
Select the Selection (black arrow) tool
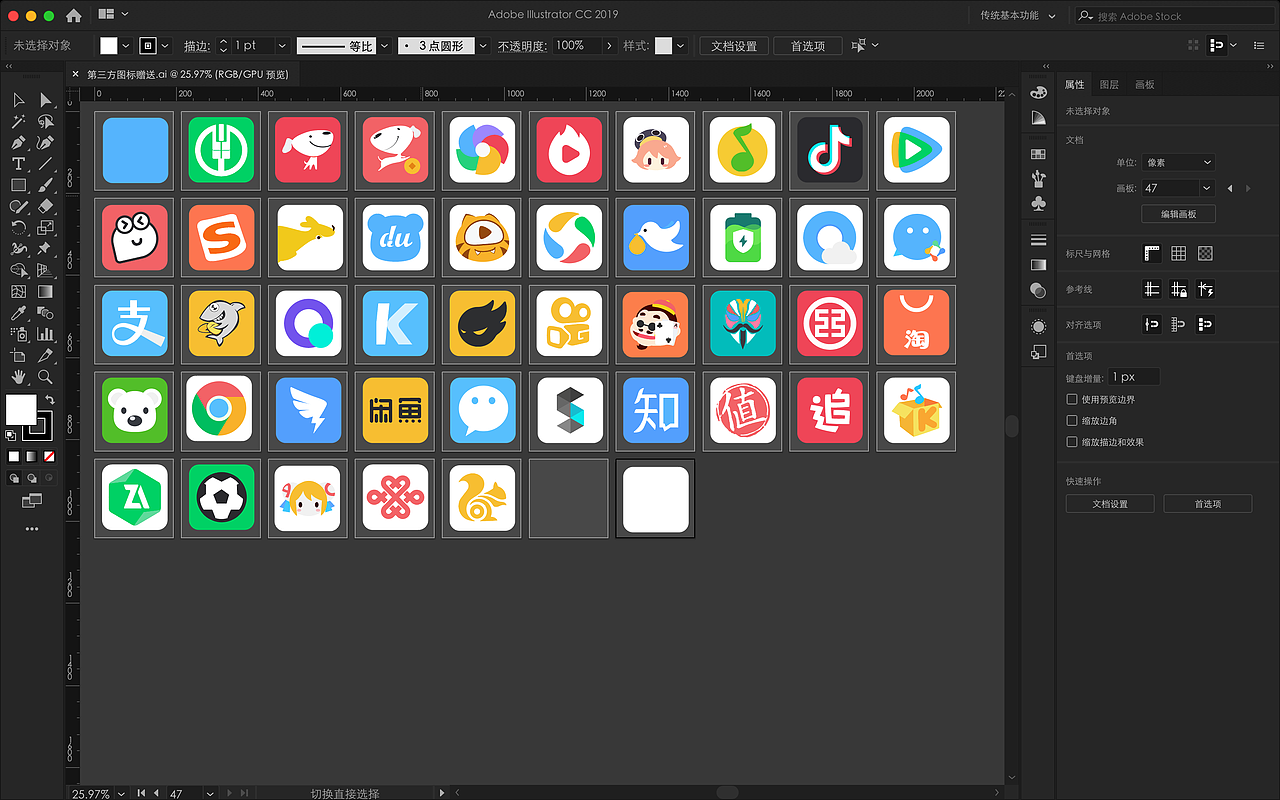pyautogui.click(x=18, y=100)
